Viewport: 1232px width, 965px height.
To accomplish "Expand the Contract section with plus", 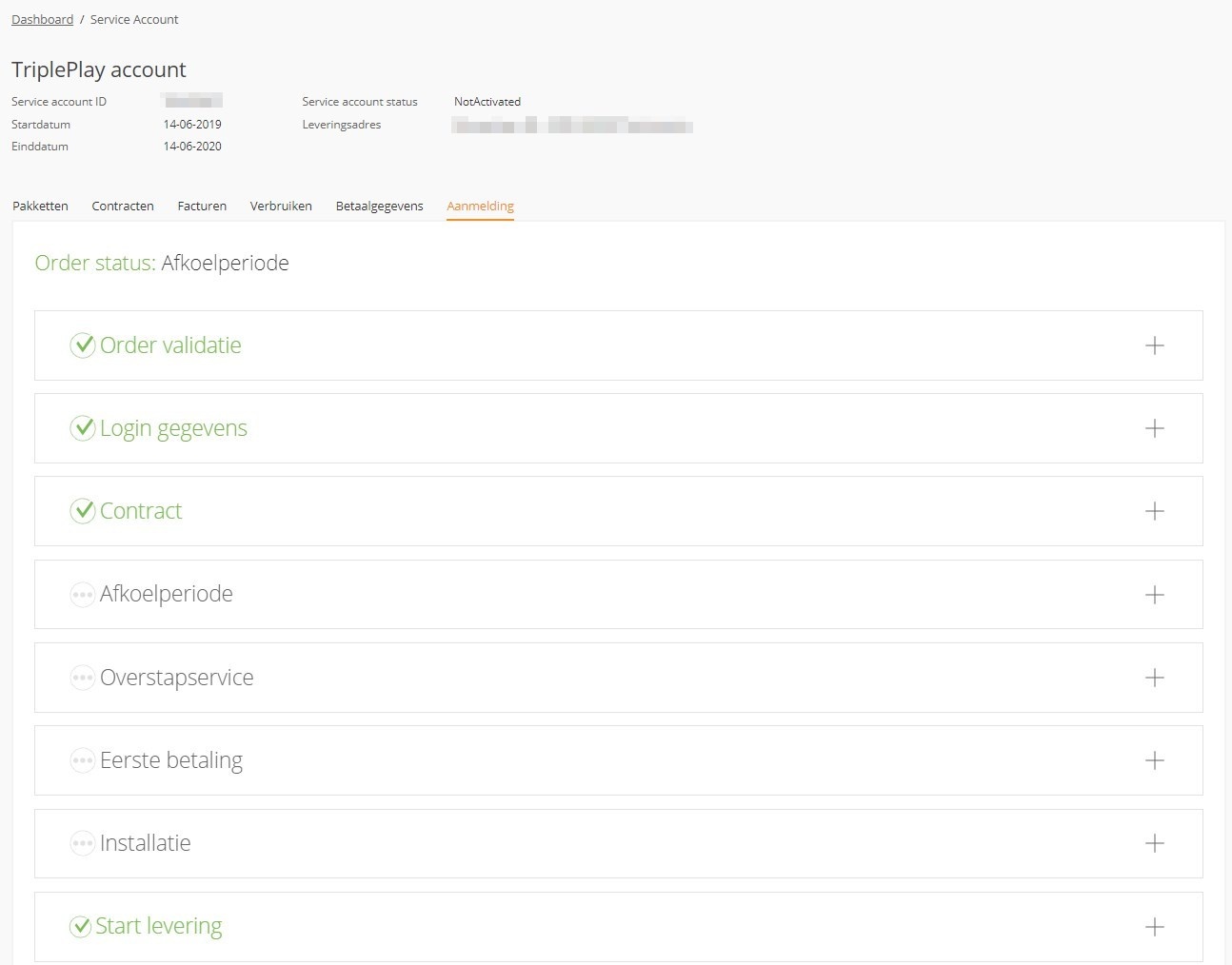I will 1154,511.
